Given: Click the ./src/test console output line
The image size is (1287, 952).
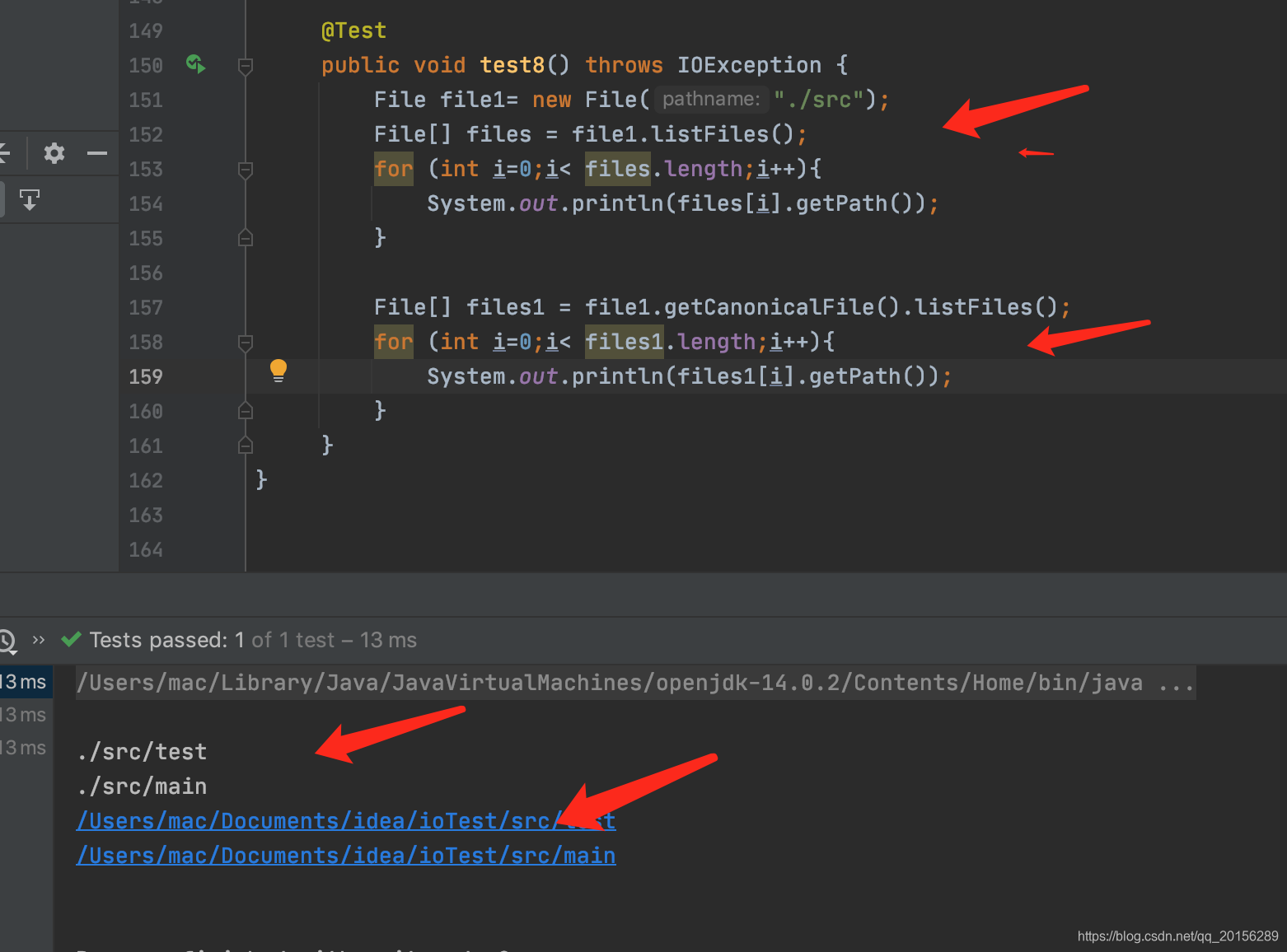Looking at the screenshot, I should 142,752.
